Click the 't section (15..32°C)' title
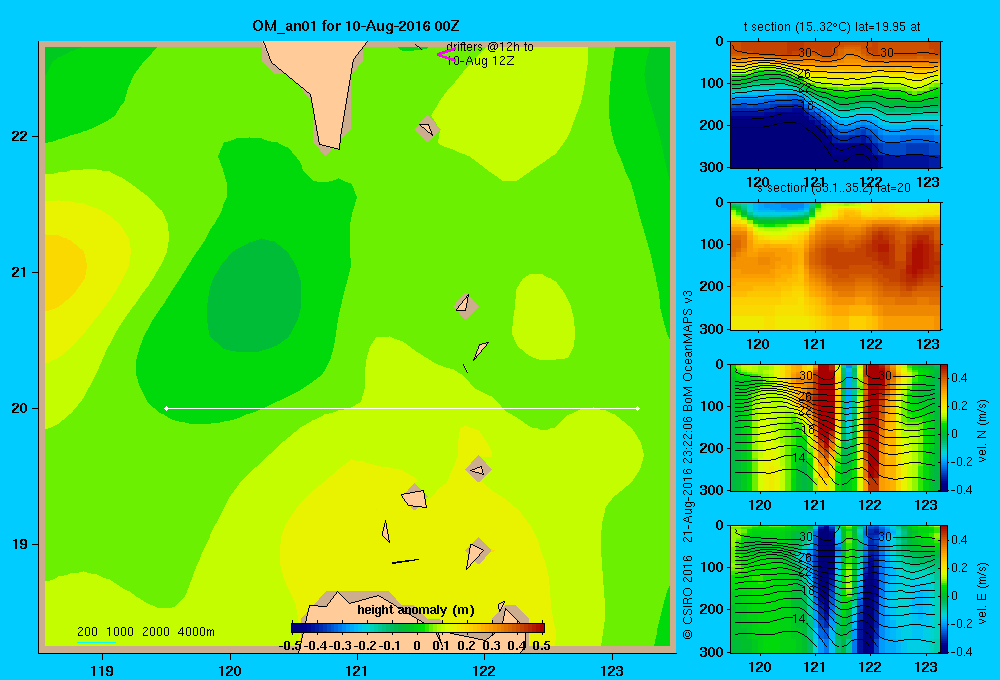This screenshot has width=1000, height=680. coord(832,27)
